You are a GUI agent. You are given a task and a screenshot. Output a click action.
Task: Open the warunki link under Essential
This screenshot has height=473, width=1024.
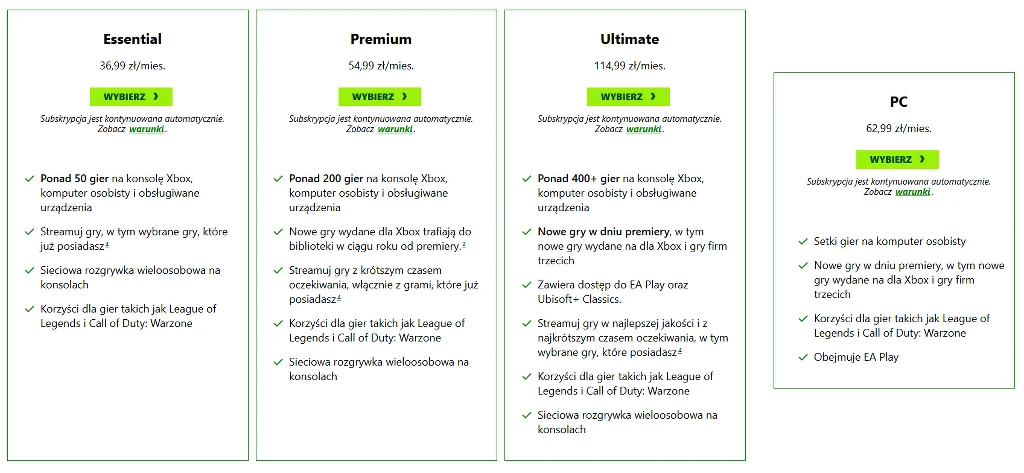click(x=147, y=129)
